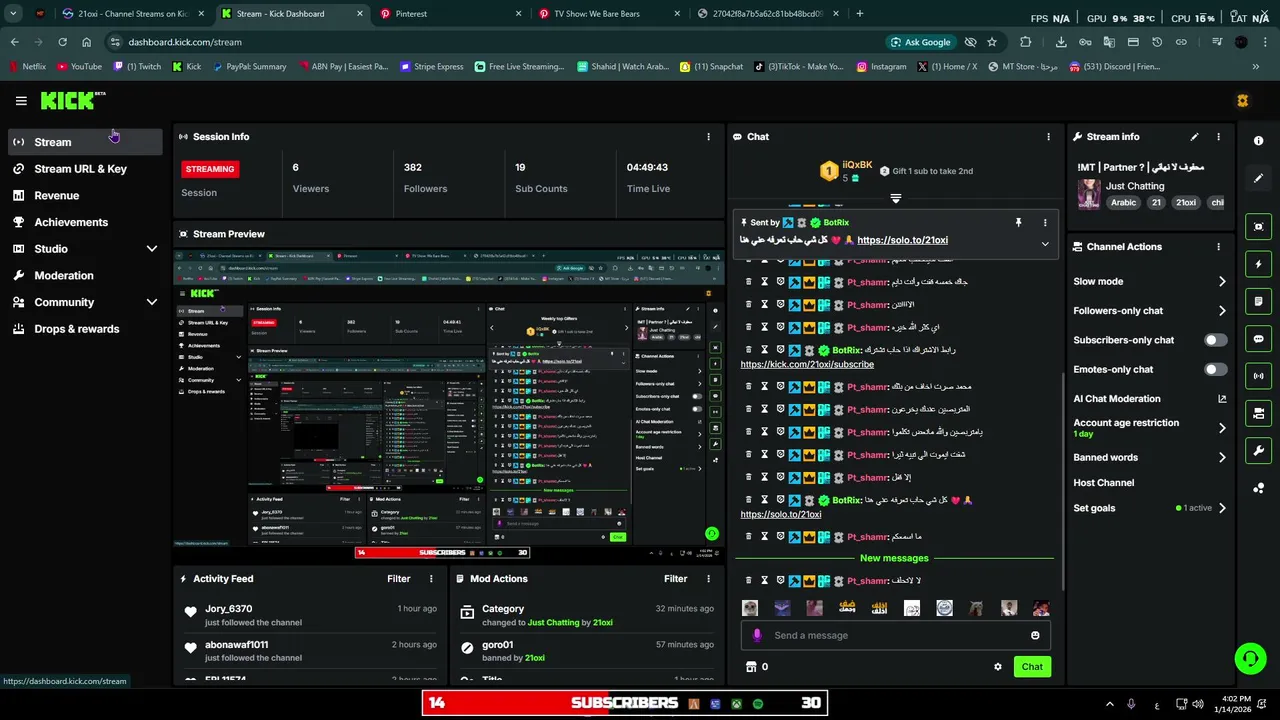Click the screen-capture frame sidebar icon

1259,227
